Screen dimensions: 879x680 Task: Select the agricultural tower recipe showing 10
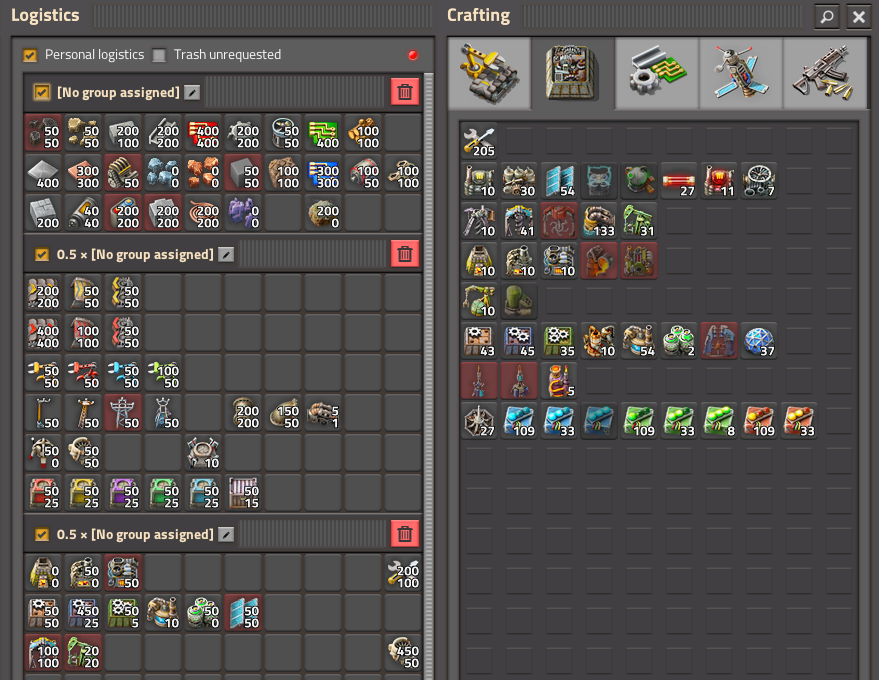point(480,300)
